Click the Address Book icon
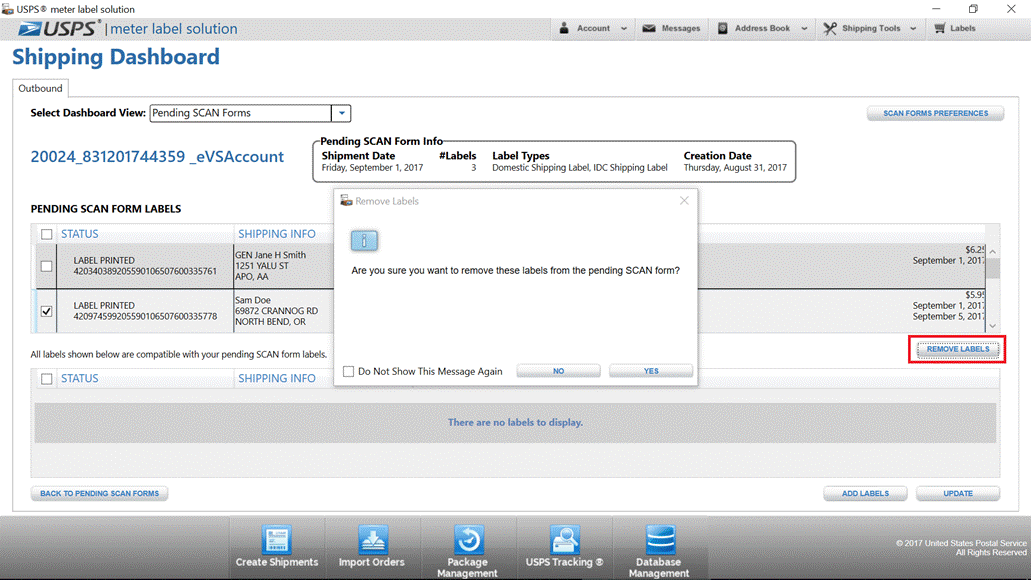The image size is (1031, 580). pyautogui.click(x=723, y=28)
